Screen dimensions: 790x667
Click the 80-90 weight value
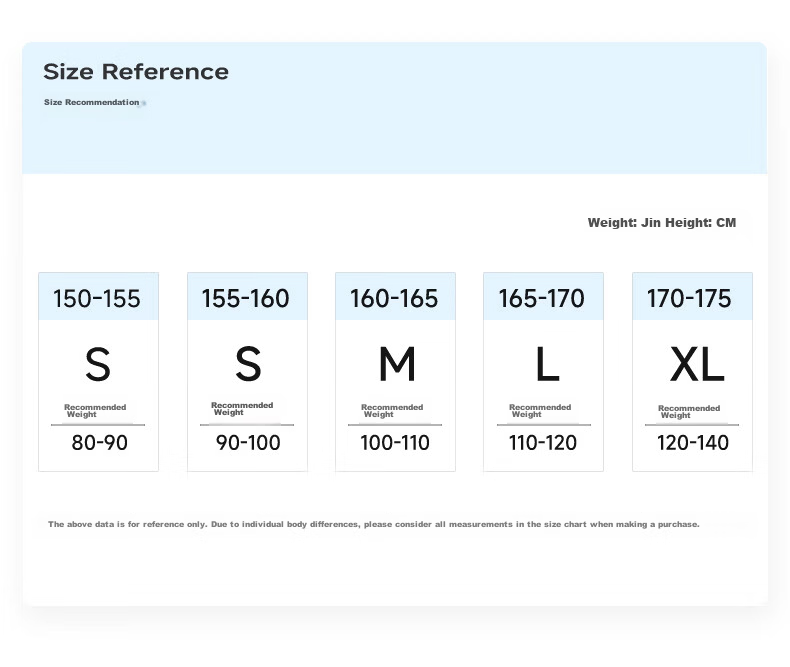point(99,443)
